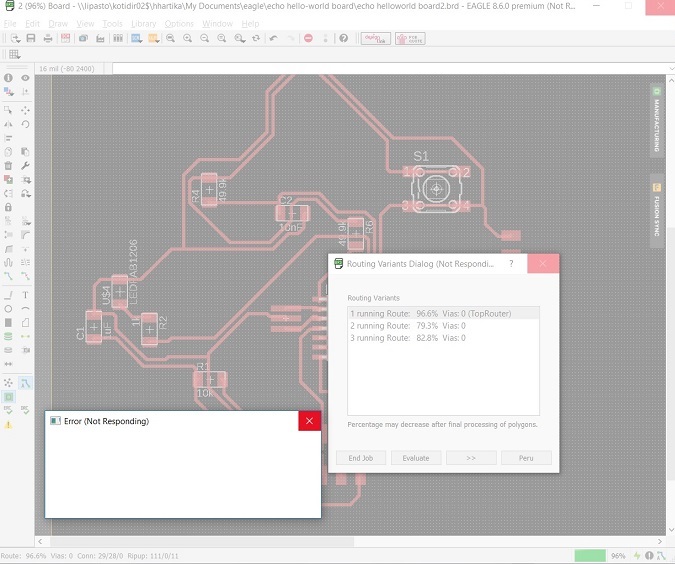Select the Mirror tool
The image size is (675, 564).
click(8, 124)
